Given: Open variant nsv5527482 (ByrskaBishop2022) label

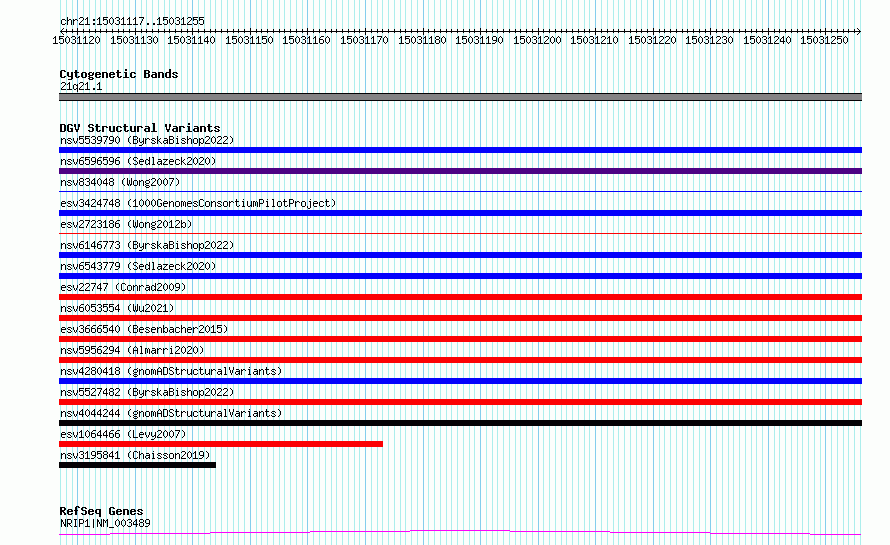Looking at the screenshot, I should tap(147, 392).
